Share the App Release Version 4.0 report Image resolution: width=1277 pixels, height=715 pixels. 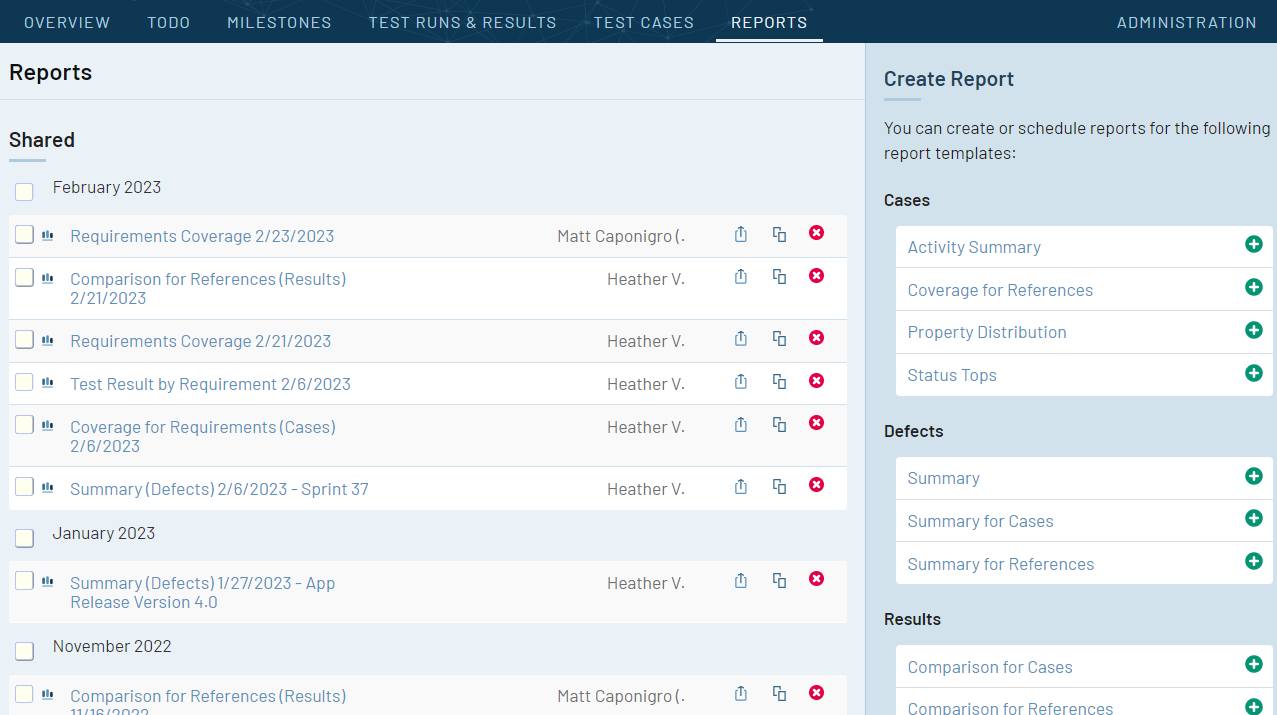[x=741, y=581]
